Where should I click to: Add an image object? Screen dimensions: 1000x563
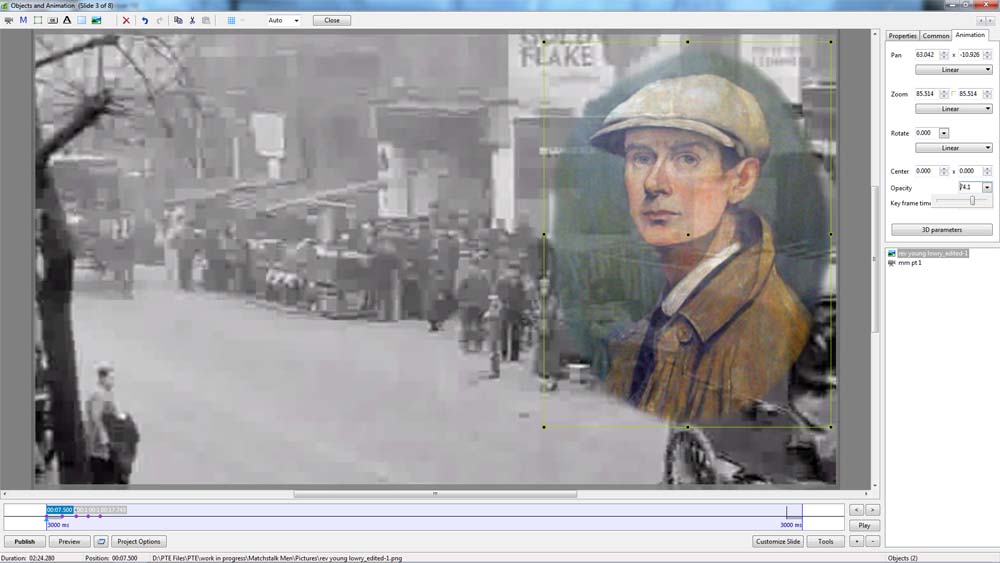point(96,20)
